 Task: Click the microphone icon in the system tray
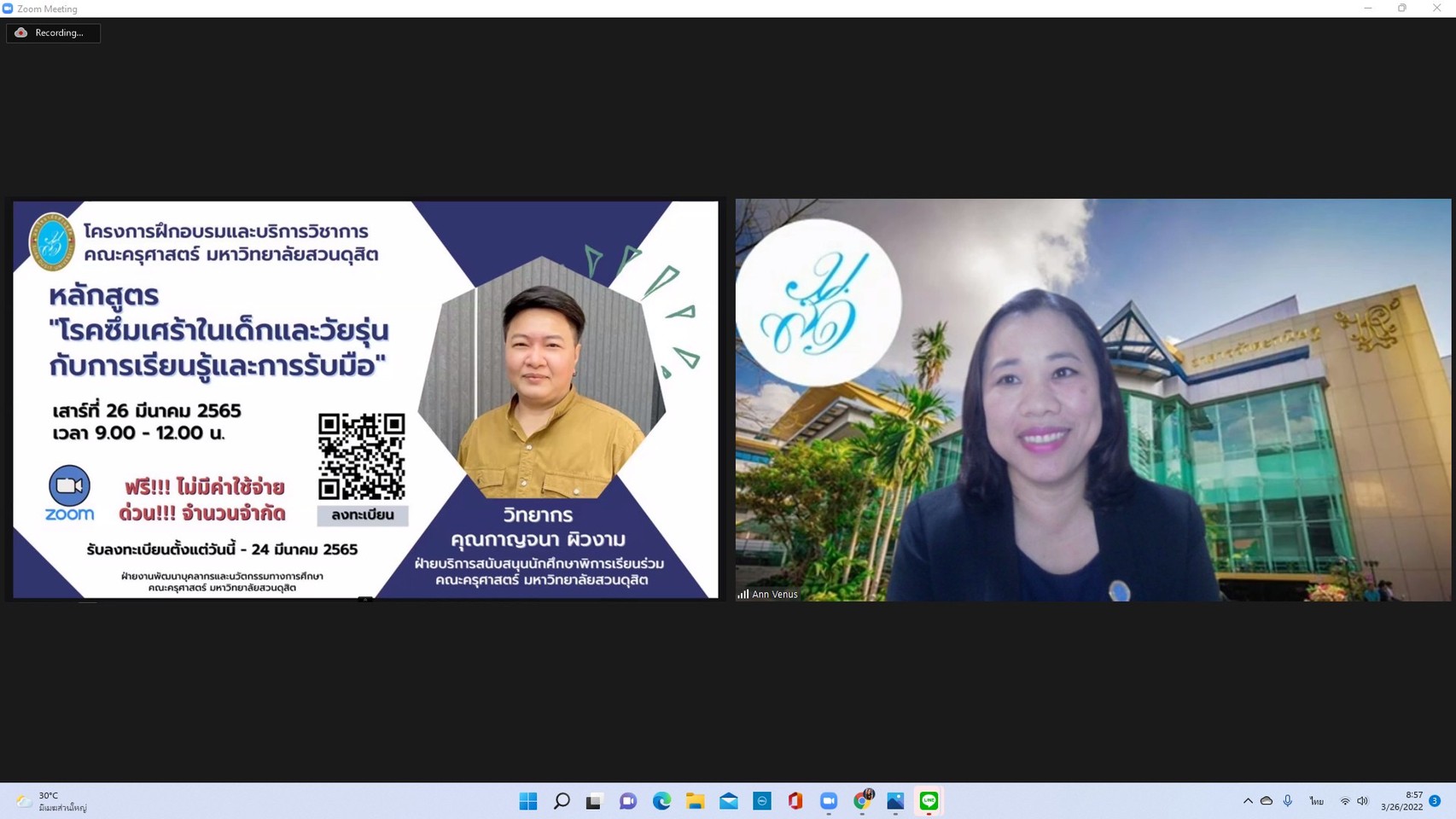point(1288,801)
